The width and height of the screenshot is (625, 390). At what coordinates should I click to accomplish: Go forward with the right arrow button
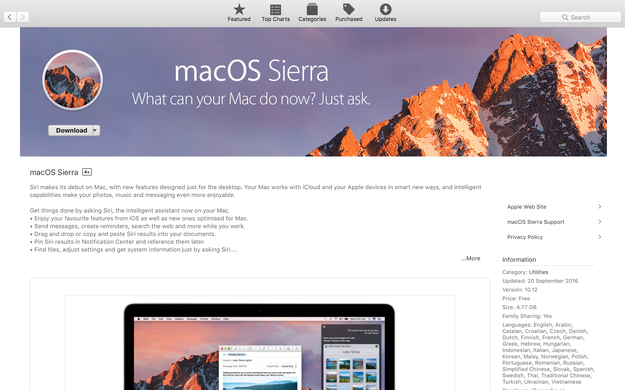click(x=23, y=17)
